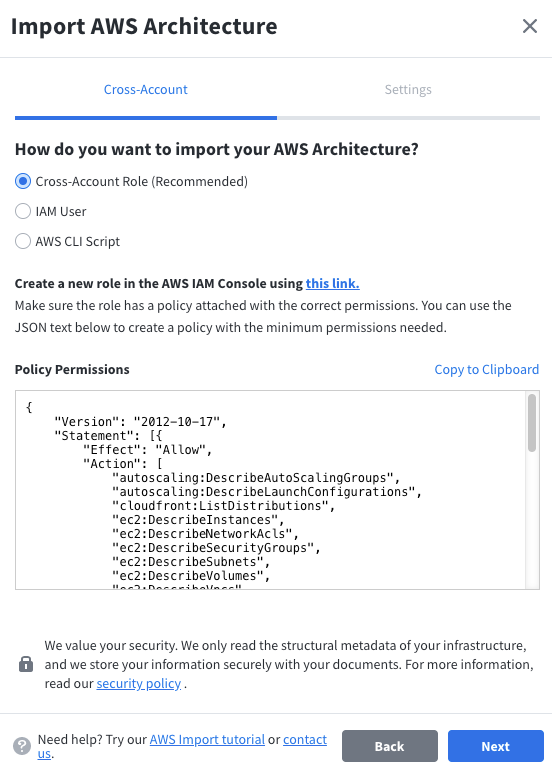Viewport: 552px width, 776px height.
Task: Close the Import AWS Architecture dialog
Action: tap(530, 26)
